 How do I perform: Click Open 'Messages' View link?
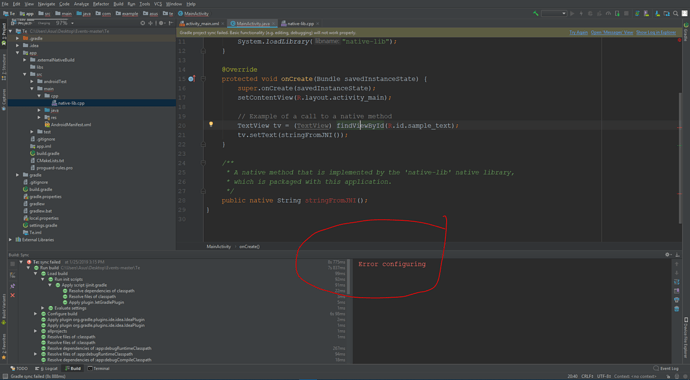click(612, 33)
